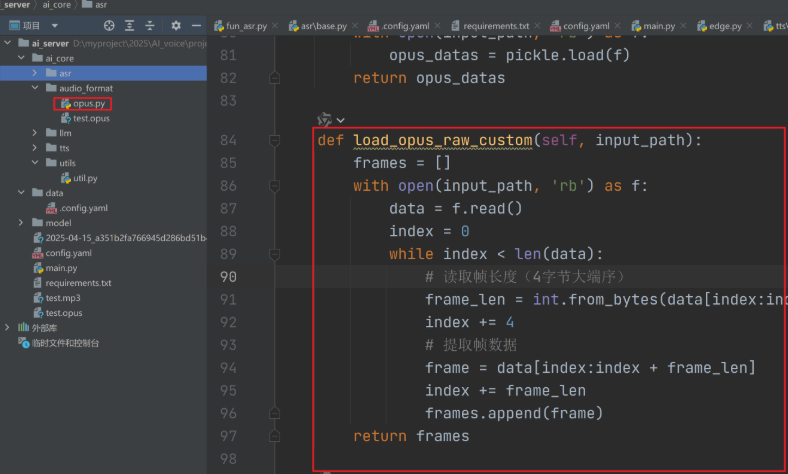Screen dimensions: 788x474
Task: Click the AI assistant icon above line 84
Action: tap(325, 120)
